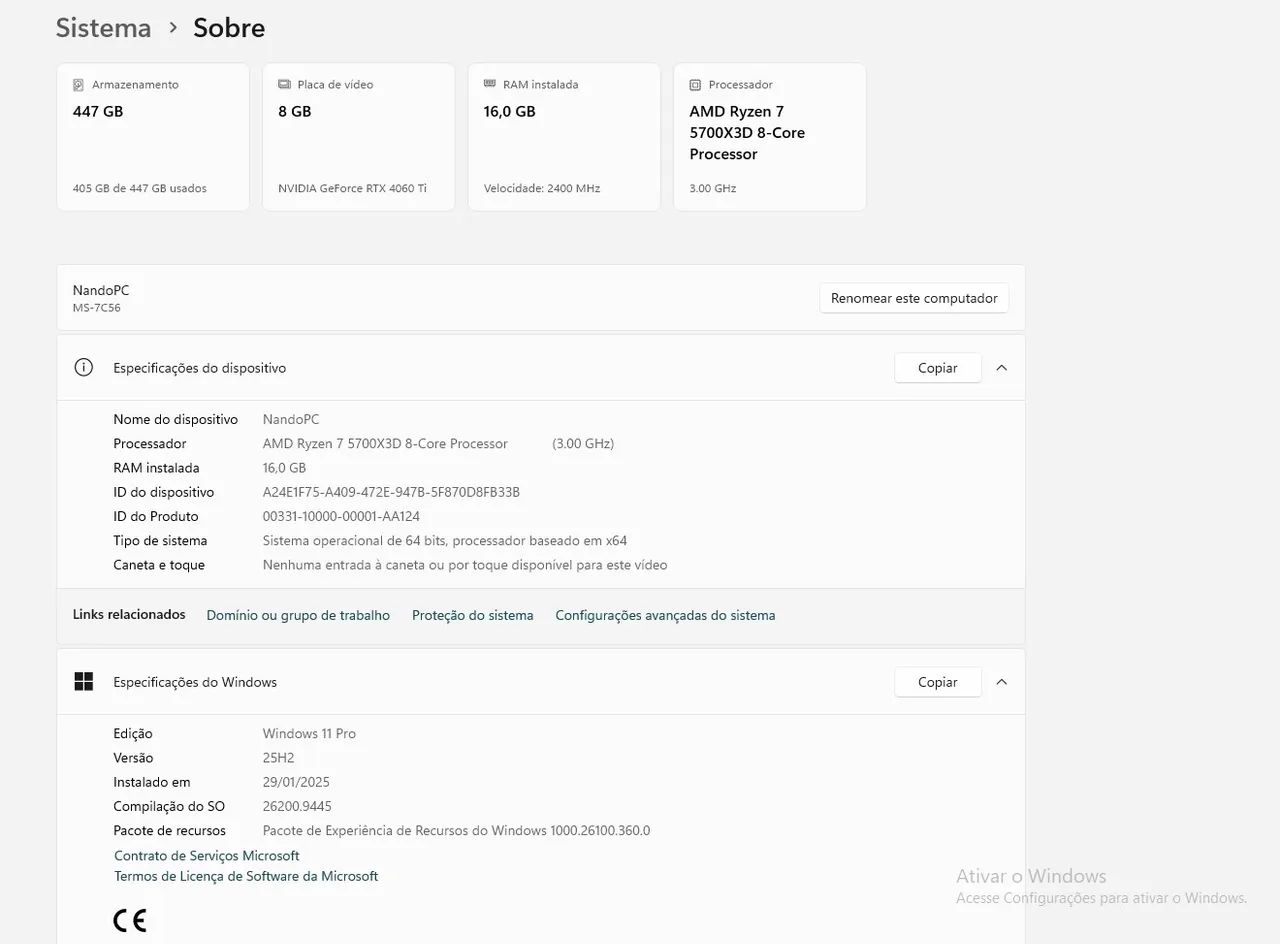
Task: Open Termos de Licença de Software da Microsoft
Action: click(246, 876)
